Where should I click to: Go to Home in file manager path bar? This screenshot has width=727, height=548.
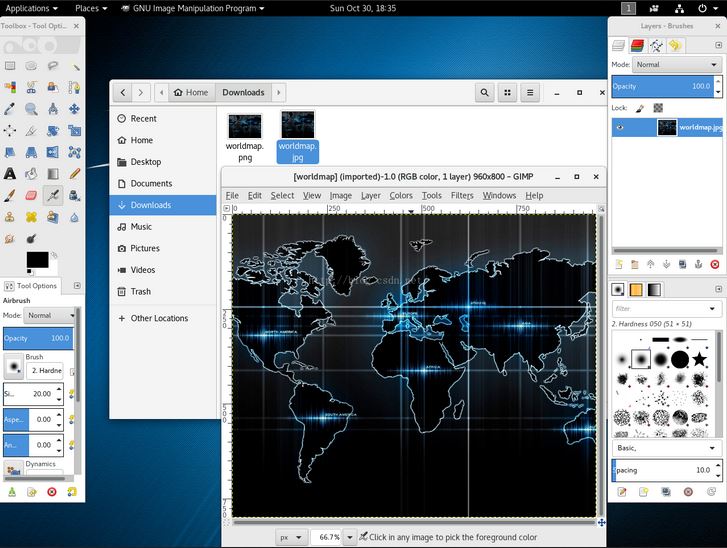191,92
